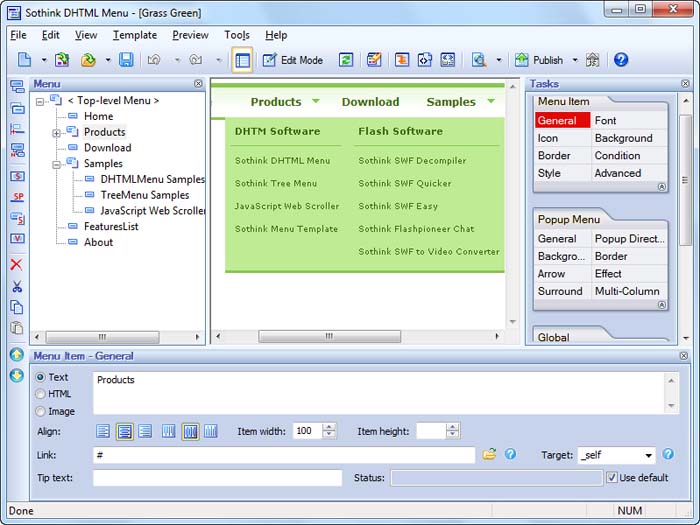Click the magnifier Preview toolbar icon
This screenshot has height=525, width=700.
tap(479, 59)
